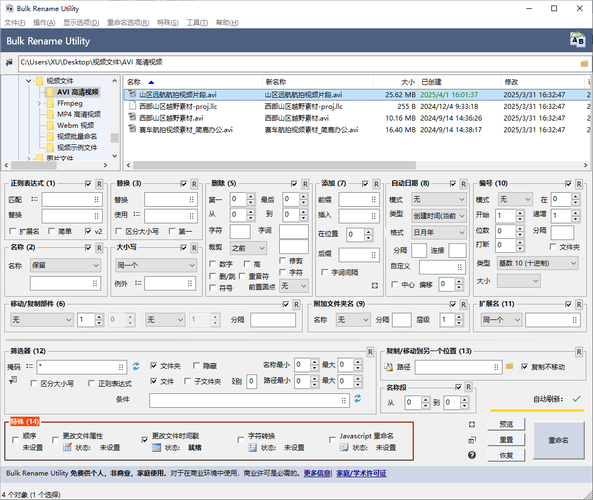The width and height of the screenshot is (593, 500).
Task: Click the folder browse icon after 路径 field
Action: click(509, 366)
